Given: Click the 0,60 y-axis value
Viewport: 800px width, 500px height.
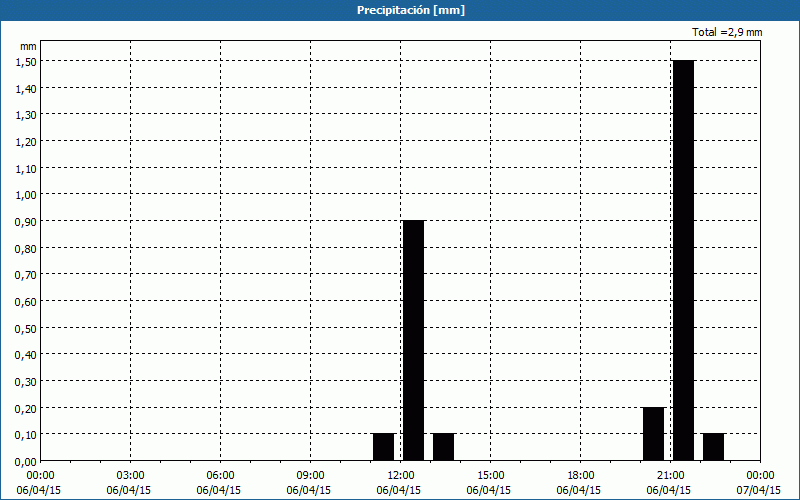Looking at the screenshot, I should pyautogui.click(x=26, y=302).
